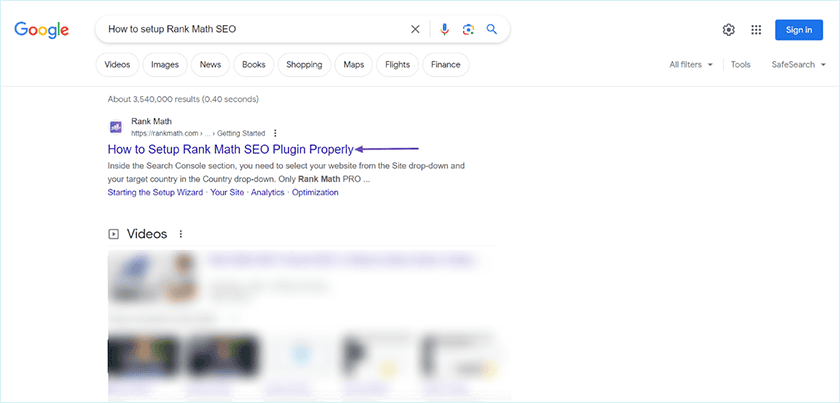The height and width of the screenshot is (403, 840).
Task: Open Your Site sitelink
Action: [227, 192]
